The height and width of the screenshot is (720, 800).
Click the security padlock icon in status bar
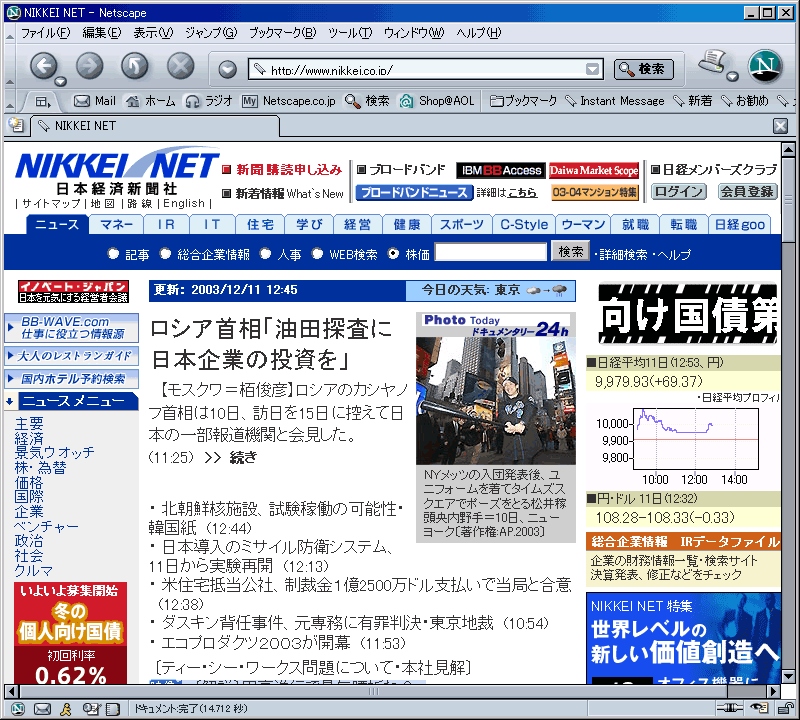(785, 708)
